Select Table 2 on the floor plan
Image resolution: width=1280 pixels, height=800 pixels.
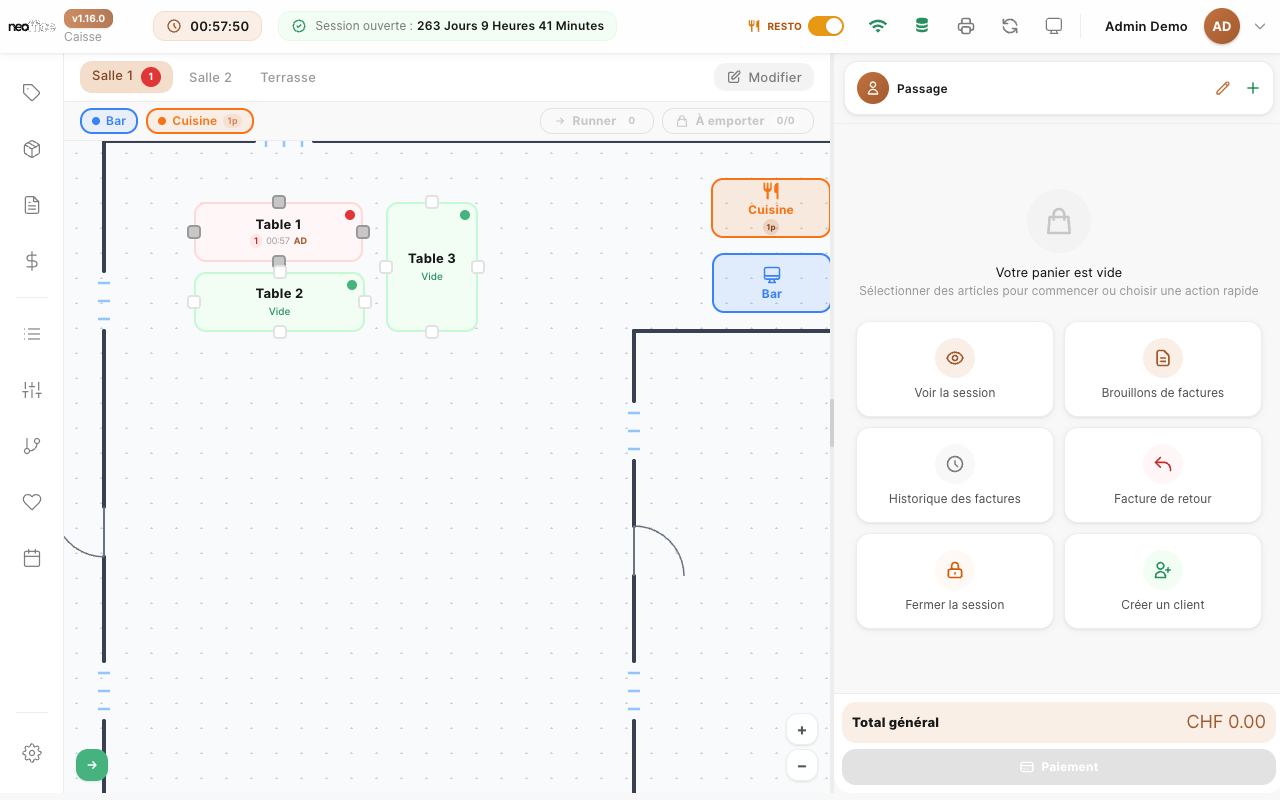[279, 301]
